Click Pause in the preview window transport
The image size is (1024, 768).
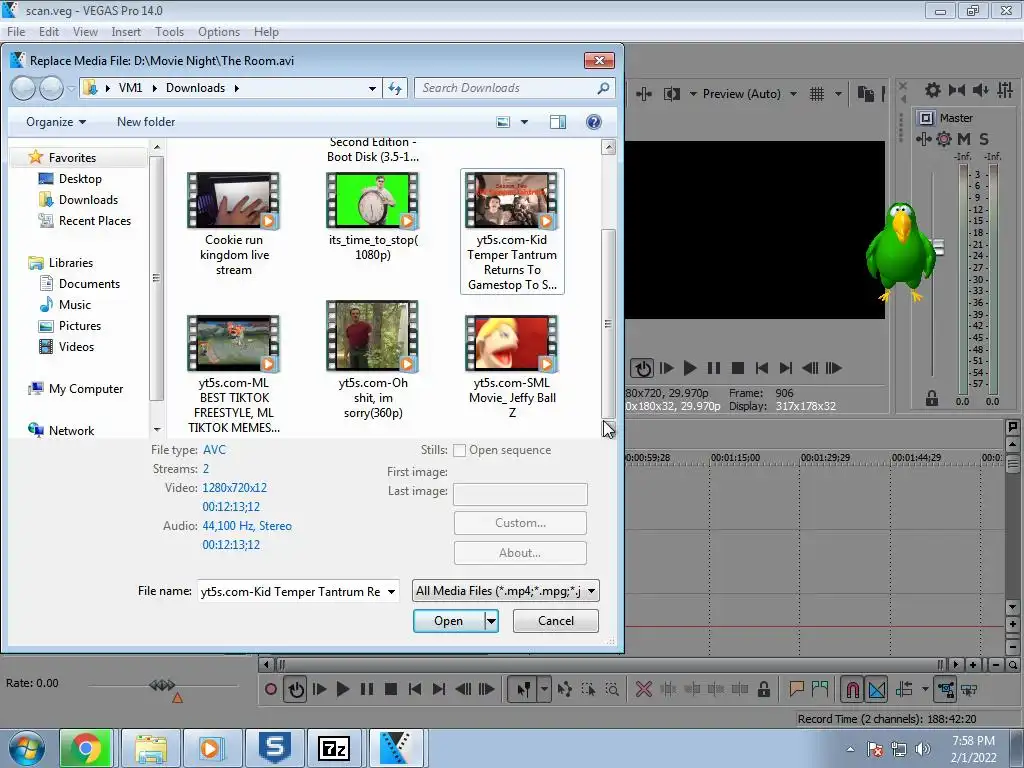[714, 368]
